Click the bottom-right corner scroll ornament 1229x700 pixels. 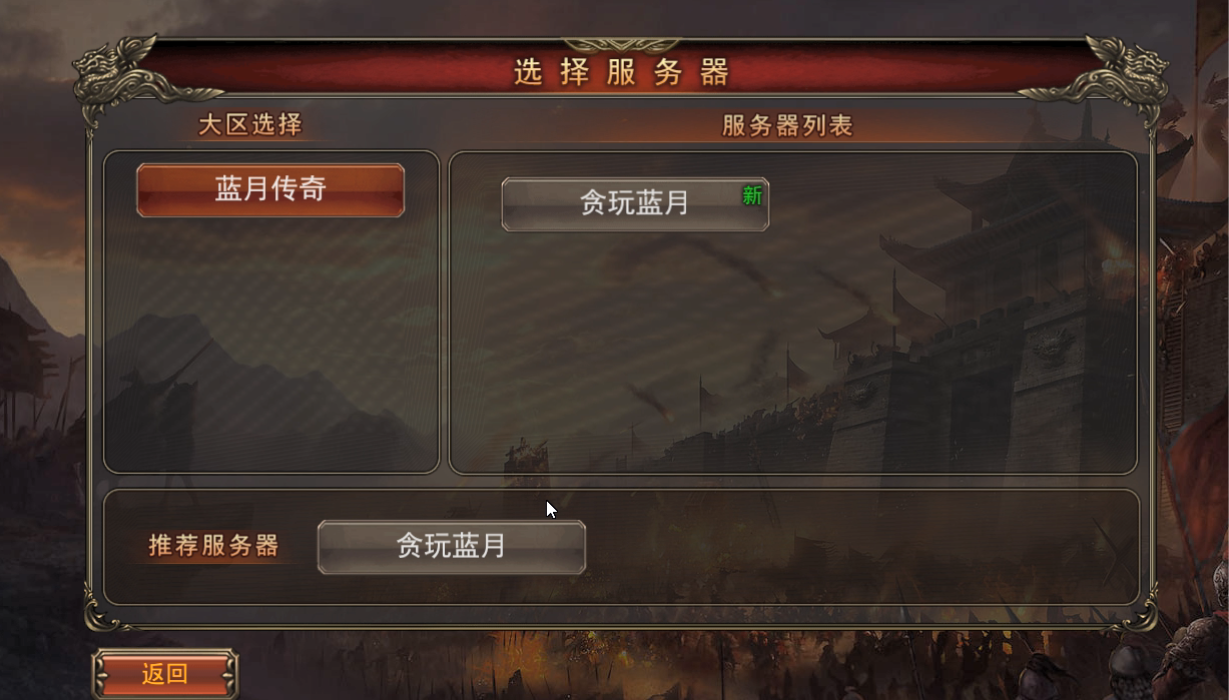[x=1138, y=608]
